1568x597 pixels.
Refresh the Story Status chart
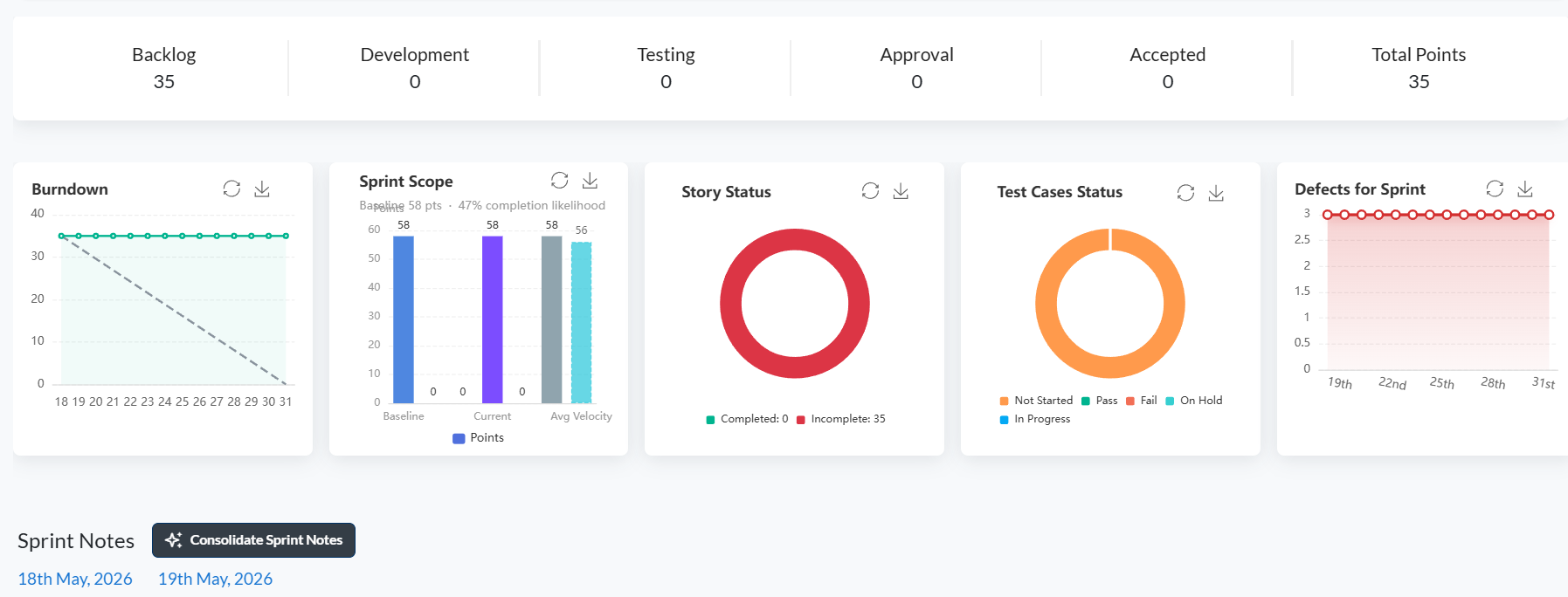click(x=870, y=190)
